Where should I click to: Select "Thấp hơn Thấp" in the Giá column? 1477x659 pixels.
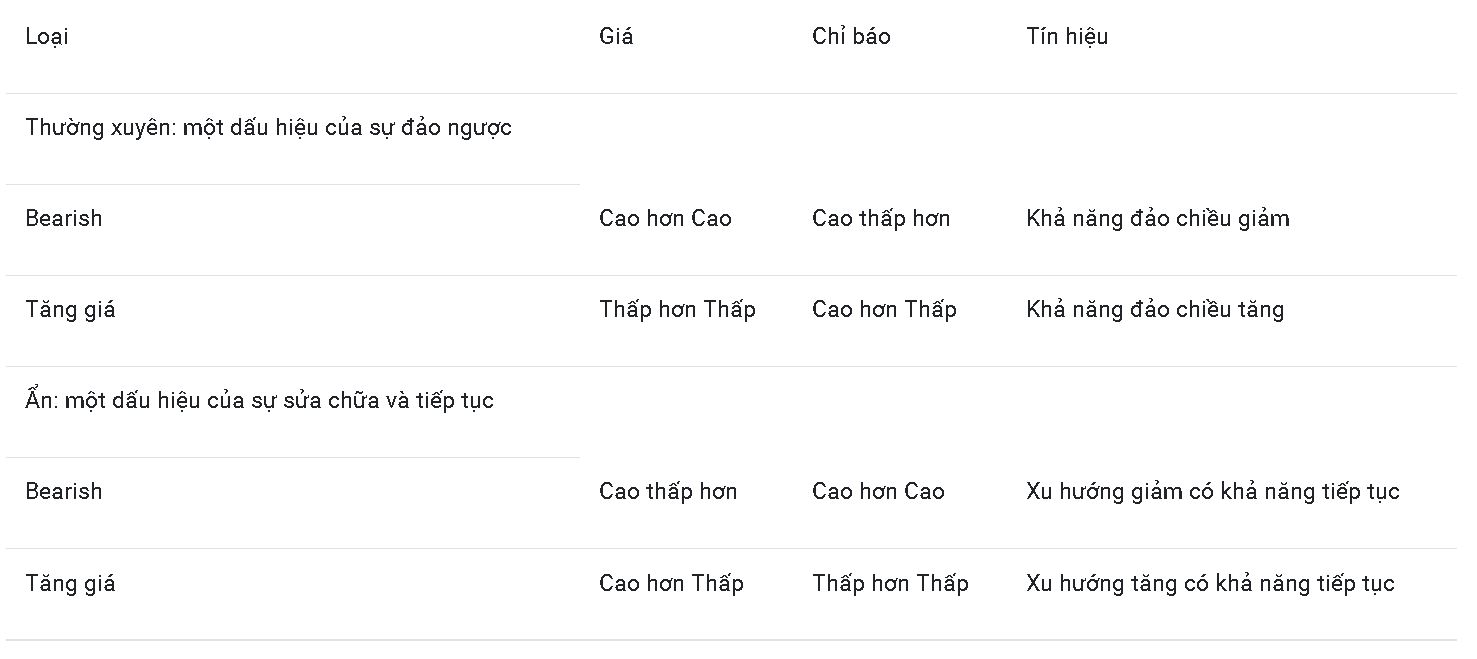677,310
